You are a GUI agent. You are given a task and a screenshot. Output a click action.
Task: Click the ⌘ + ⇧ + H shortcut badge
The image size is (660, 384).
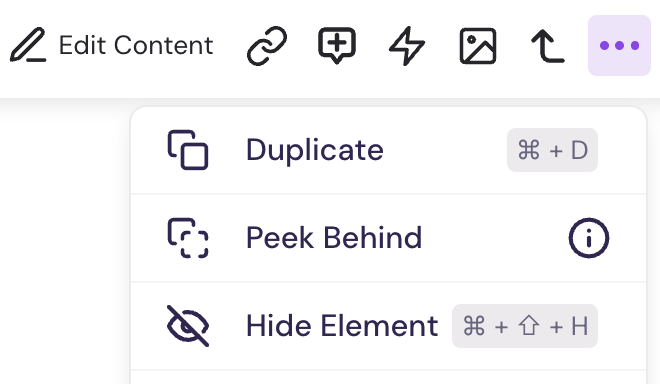525,326
